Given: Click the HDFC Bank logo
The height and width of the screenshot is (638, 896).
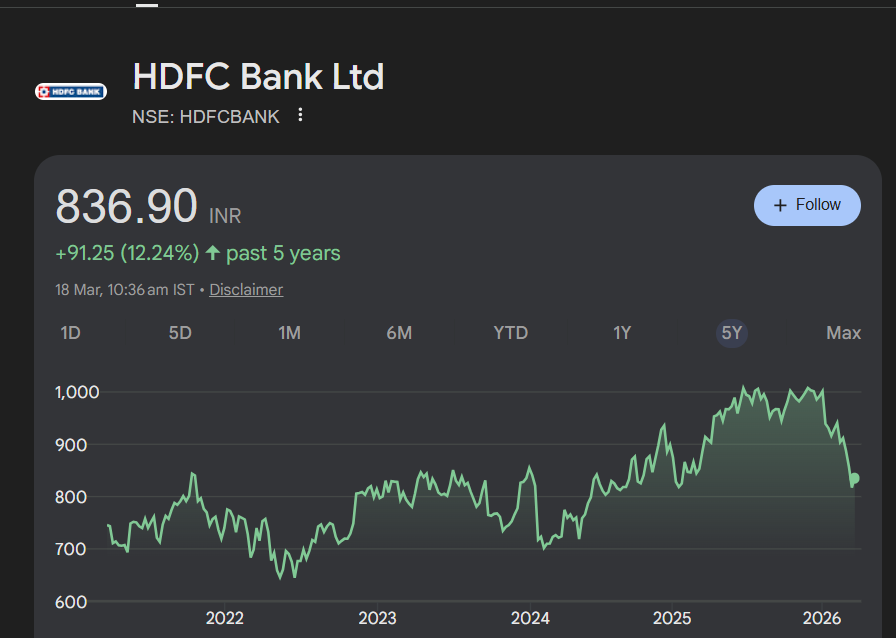Looking at the screenshot, I should click(x=71, y=91).
